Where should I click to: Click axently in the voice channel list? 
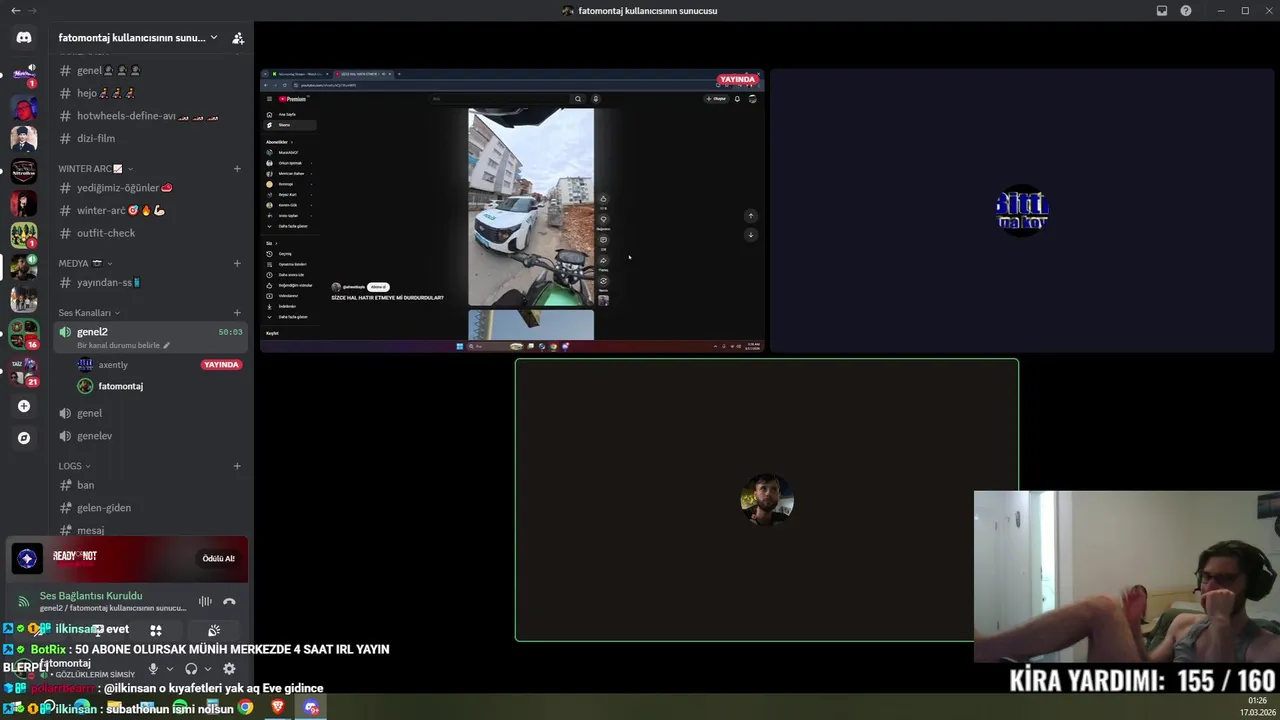coord(113,365)
